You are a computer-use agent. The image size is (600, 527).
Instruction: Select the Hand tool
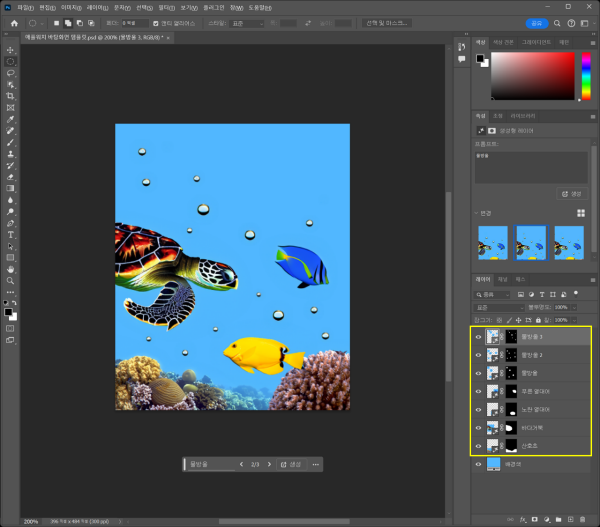[x=10, y=269]
